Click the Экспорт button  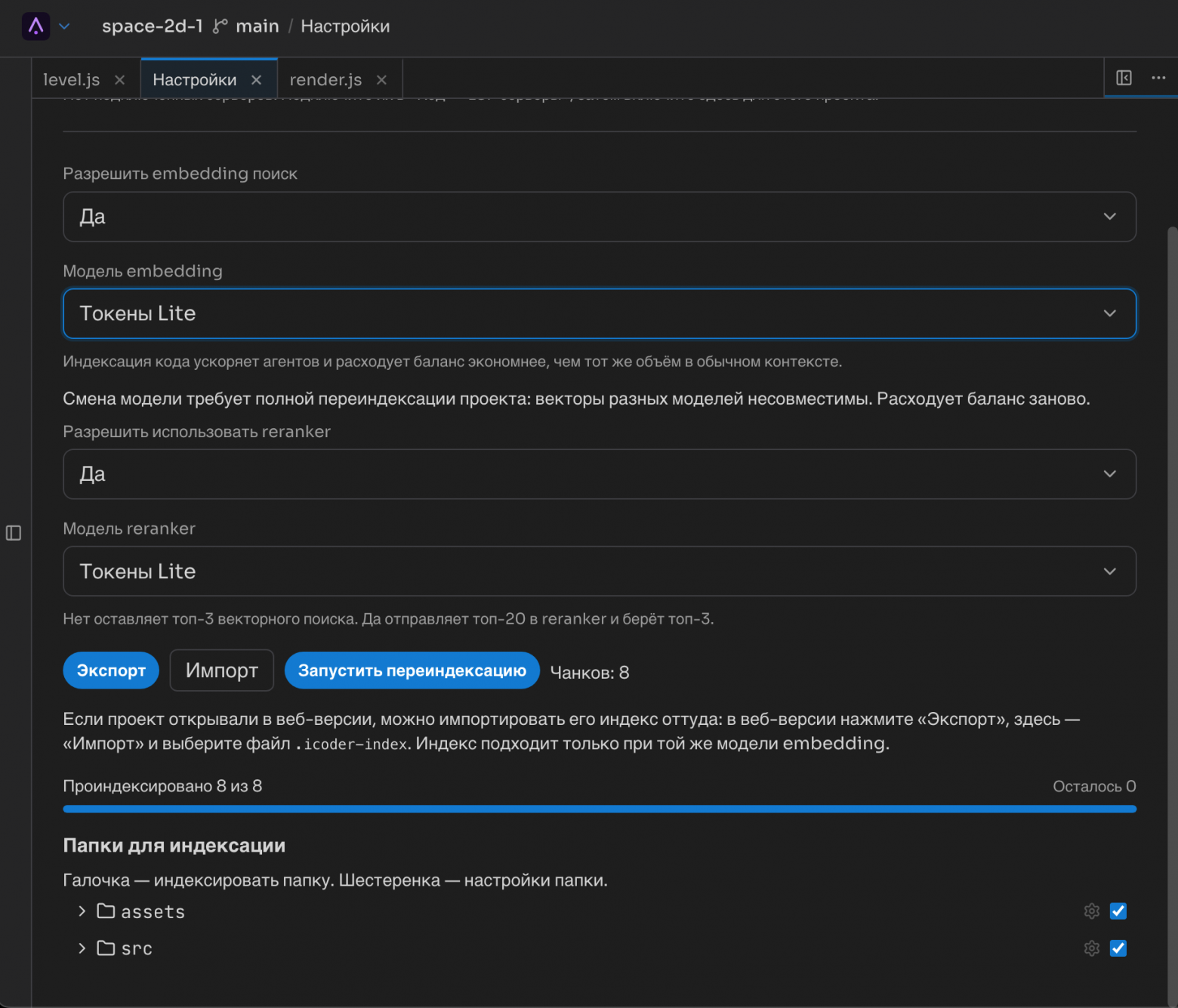[x=111, y=670]
